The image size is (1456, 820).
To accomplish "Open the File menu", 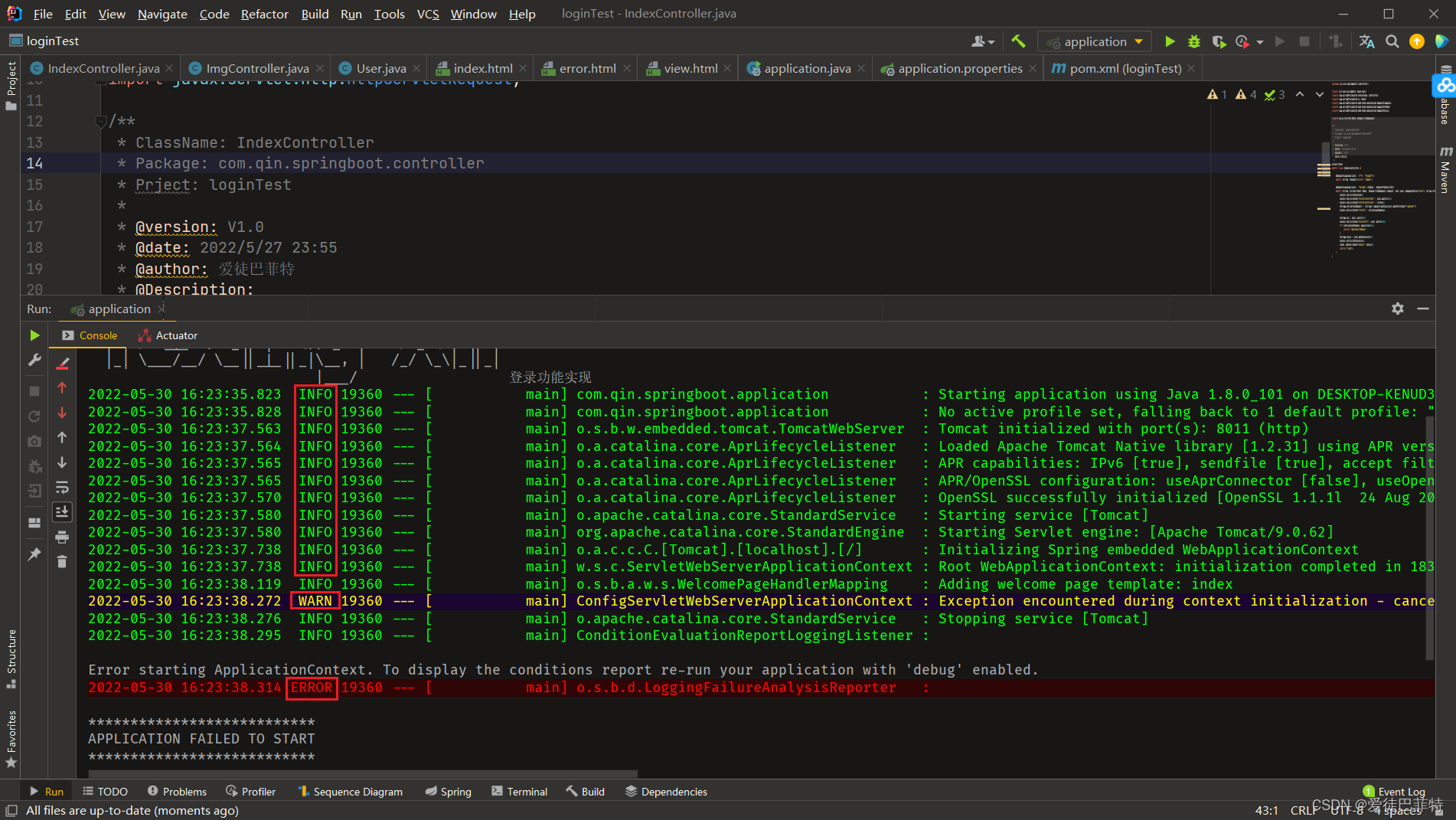I will pyautogui.click(x=43, y=14).
